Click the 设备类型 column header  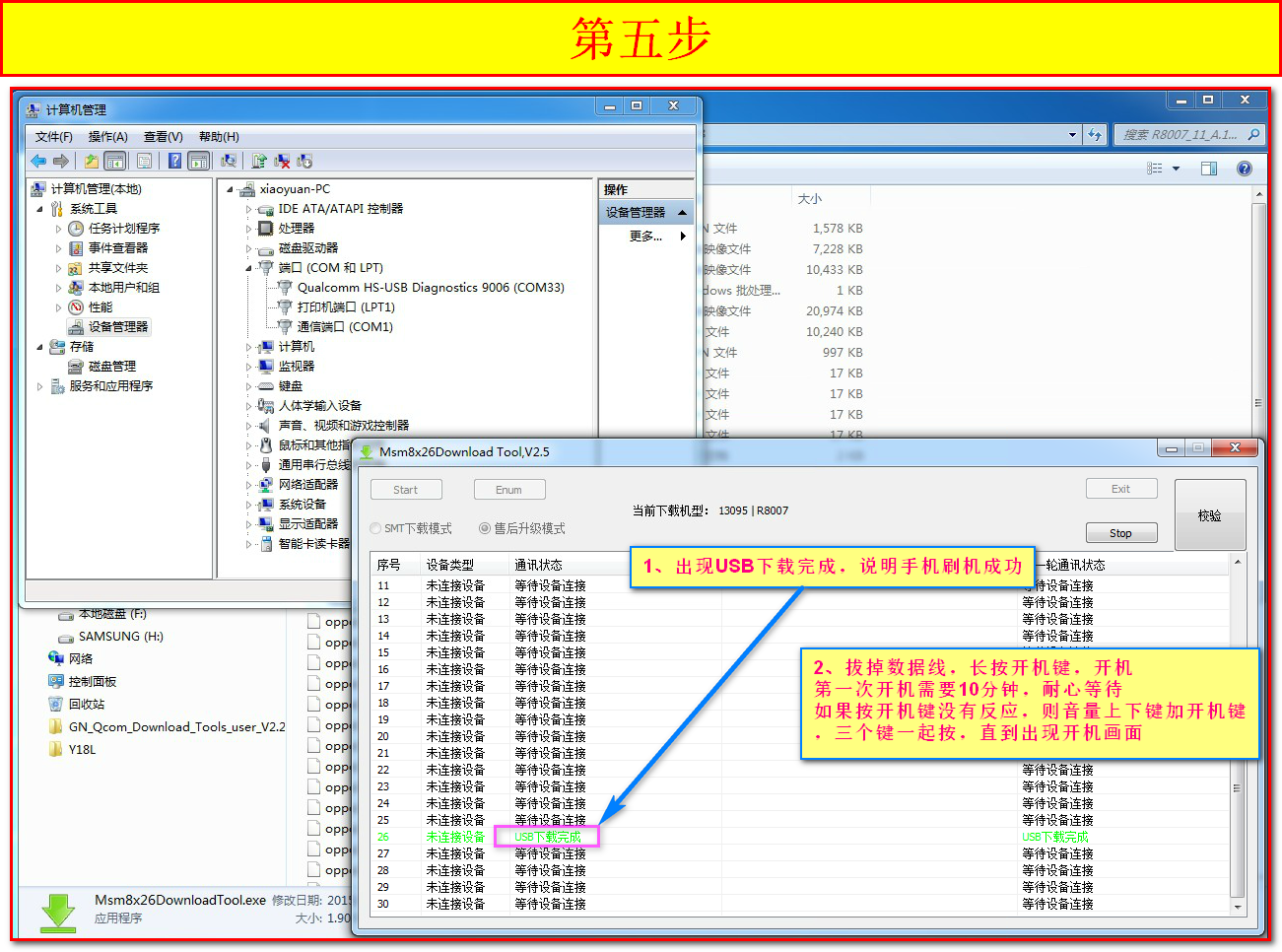click(x=465, y=565)
